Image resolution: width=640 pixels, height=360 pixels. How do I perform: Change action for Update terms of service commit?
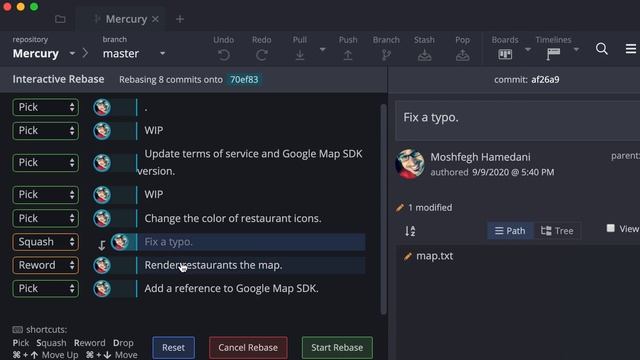pyautogui.click(x=46, y=162)
